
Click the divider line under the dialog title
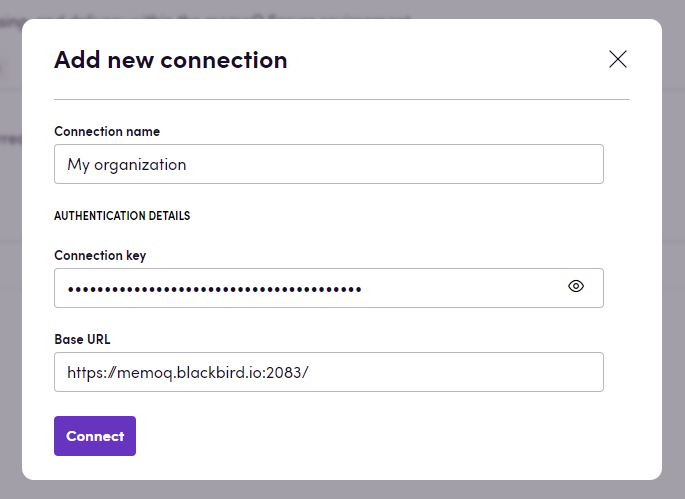click(342, 99)
